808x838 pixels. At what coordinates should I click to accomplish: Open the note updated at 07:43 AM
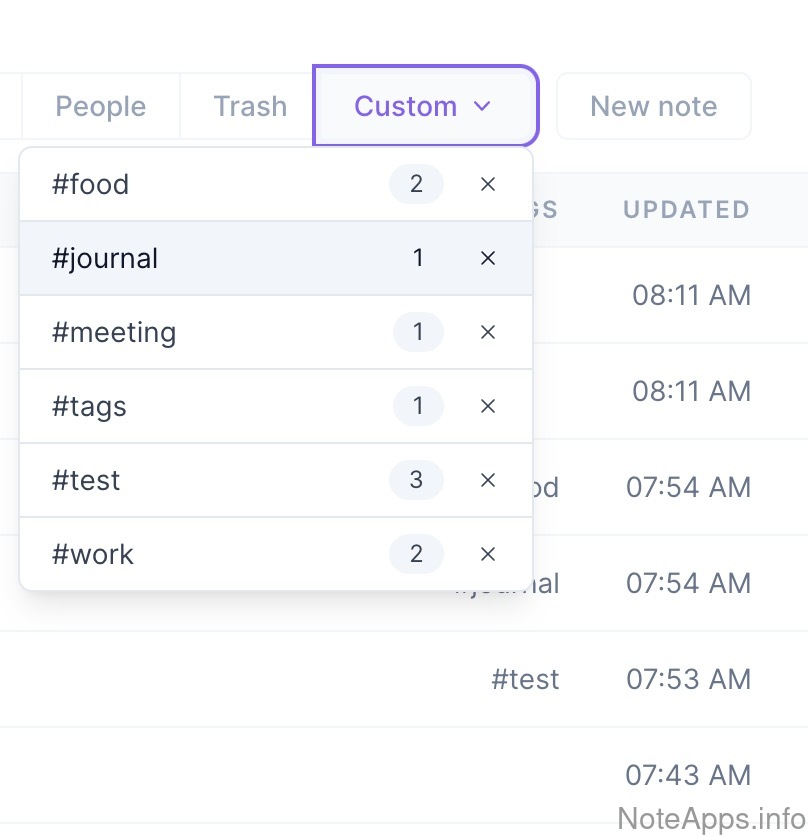[x=688, y=775]
